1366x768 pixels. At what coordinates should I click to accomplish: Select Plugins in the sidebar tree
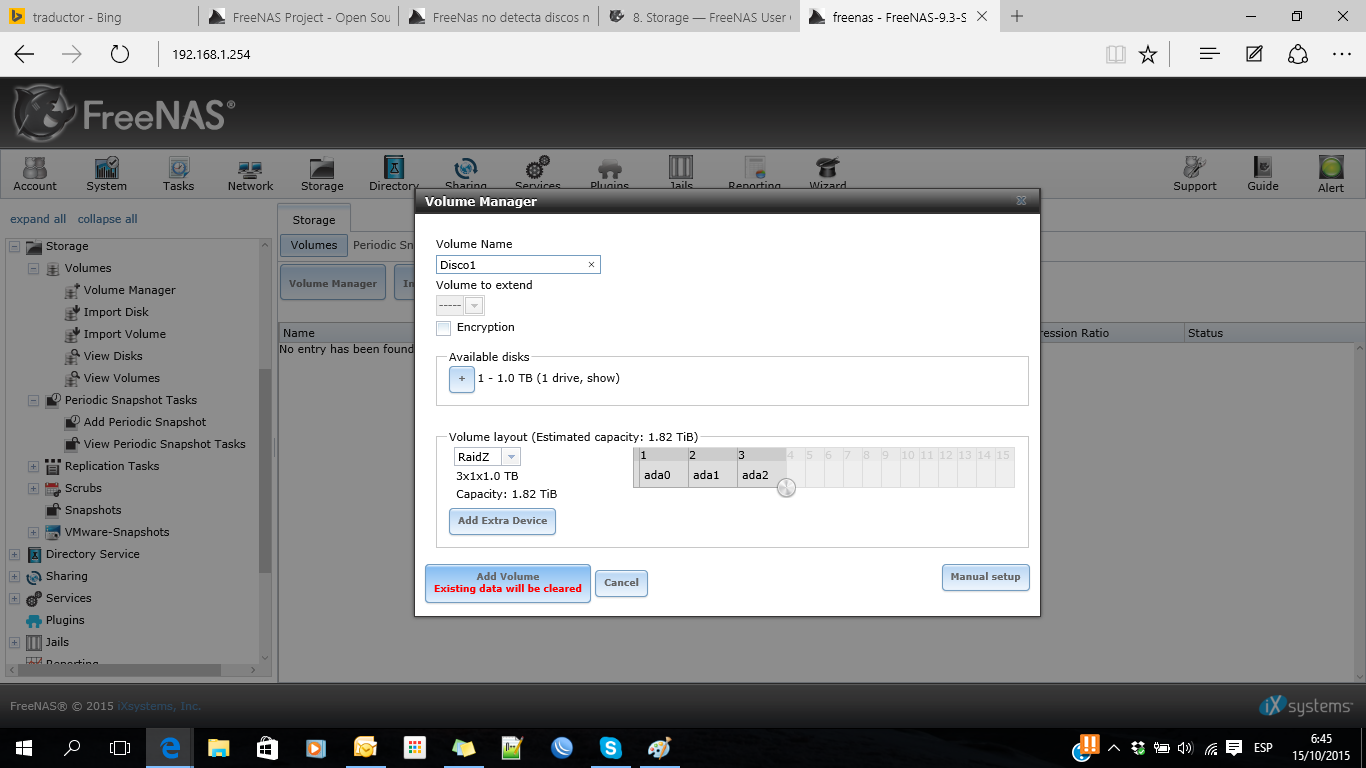[65, 620]
